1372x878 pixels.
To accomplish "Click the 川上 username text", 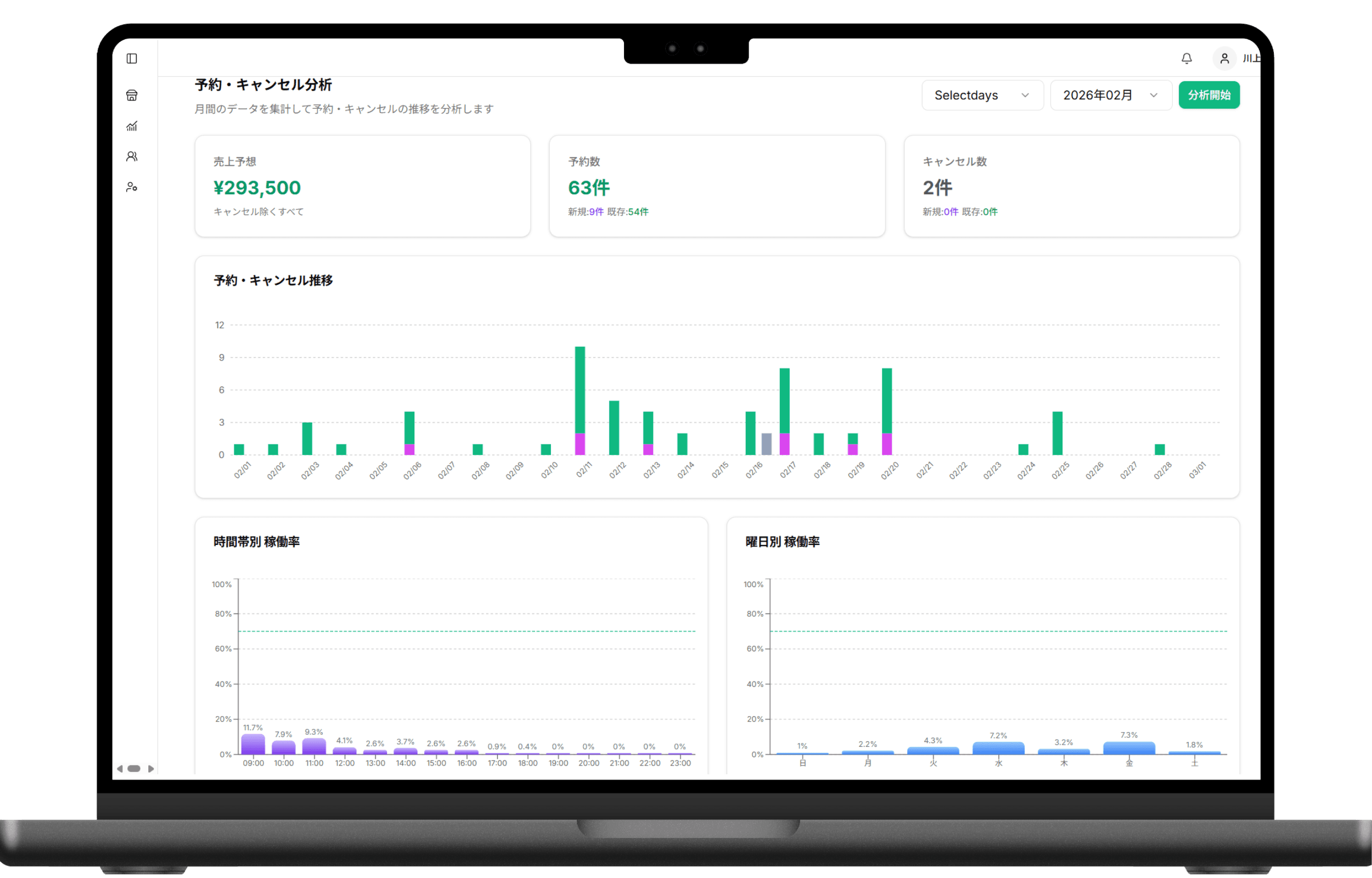I will (1251, 58).
